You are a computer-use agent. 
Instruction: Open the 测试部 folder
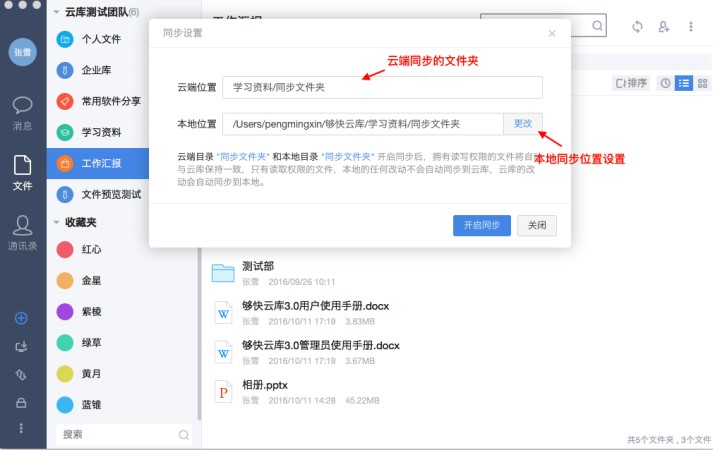tap(258, 266)
